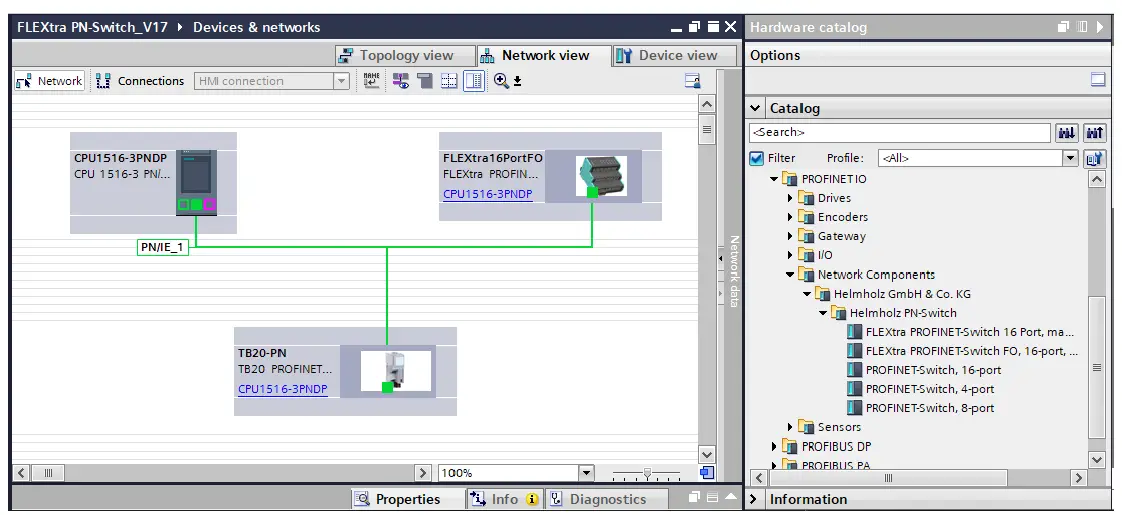Select the FLEXtra16PortFO switch image
Image resolution: width=1122 pixels, height=515 pixels.
pyautogui.click(x=601, y=176)
